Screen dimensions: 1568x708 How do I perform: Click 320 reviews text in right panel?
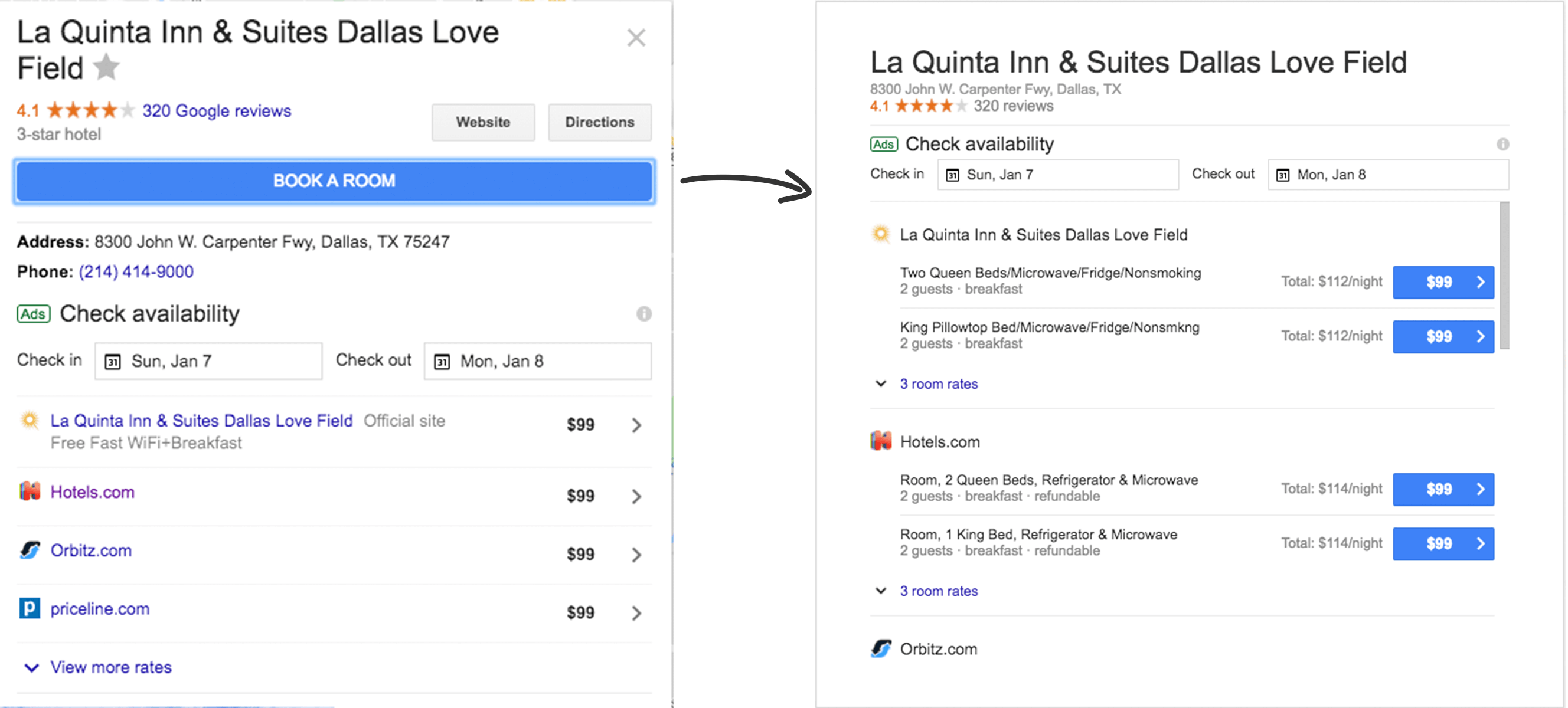pyautogui.click(x=1014, y=106)
